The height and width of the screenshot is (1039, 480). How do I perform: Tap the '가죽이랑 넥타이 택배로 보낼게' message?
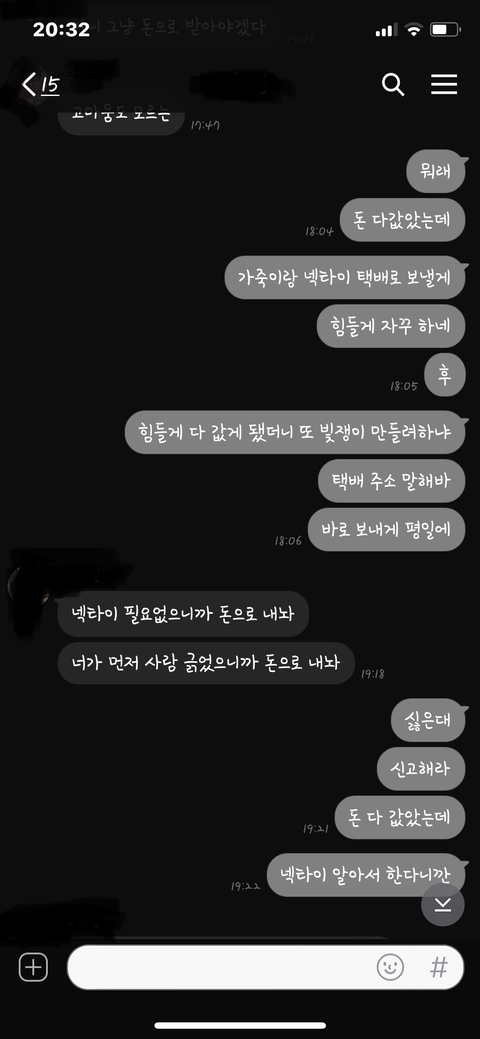click(x=345, y=277)
